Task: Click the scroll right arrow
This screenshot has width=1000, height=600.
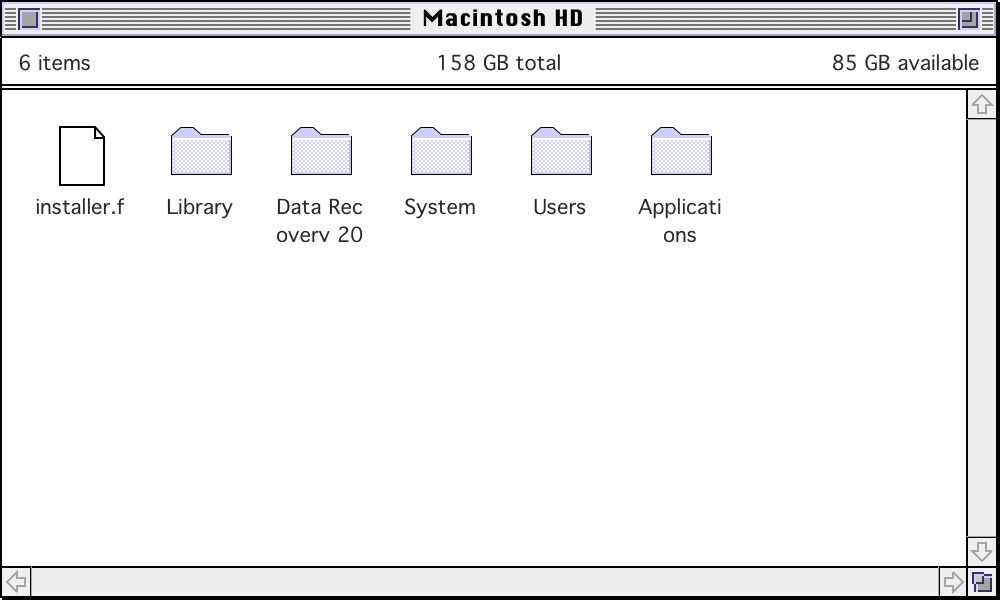Action: point(953,582)
